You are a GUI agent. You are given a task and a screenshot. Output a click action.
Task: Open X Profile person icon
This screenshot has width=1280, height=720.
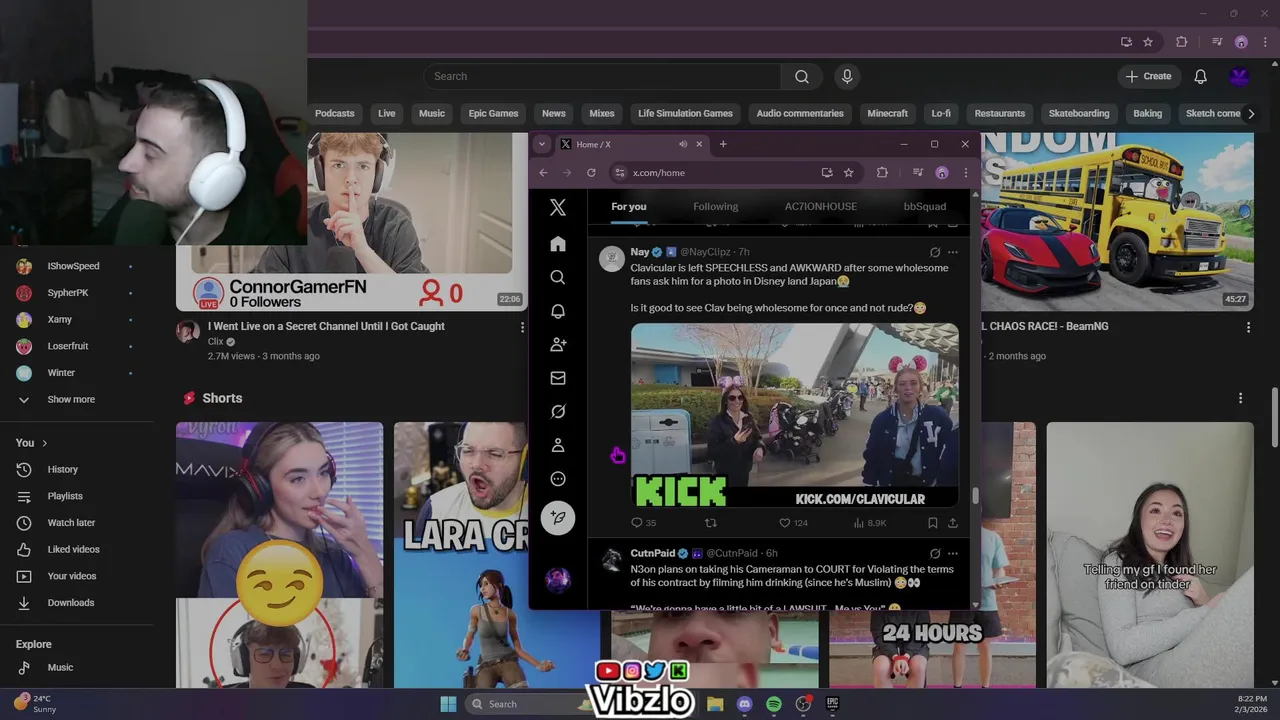(x=558, y=445)
